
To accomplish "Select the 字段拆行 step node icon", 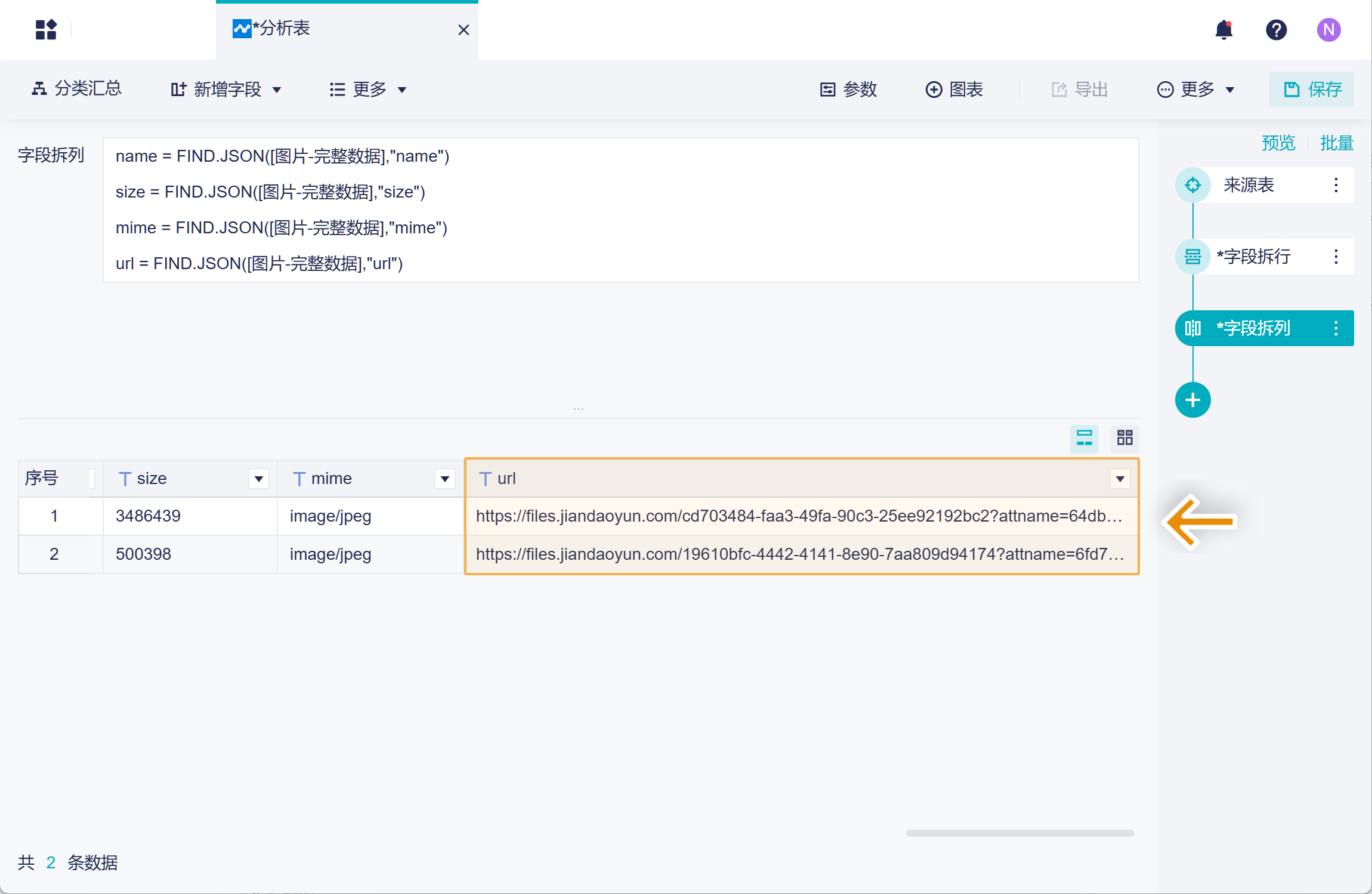I will tap(1192, 257).
